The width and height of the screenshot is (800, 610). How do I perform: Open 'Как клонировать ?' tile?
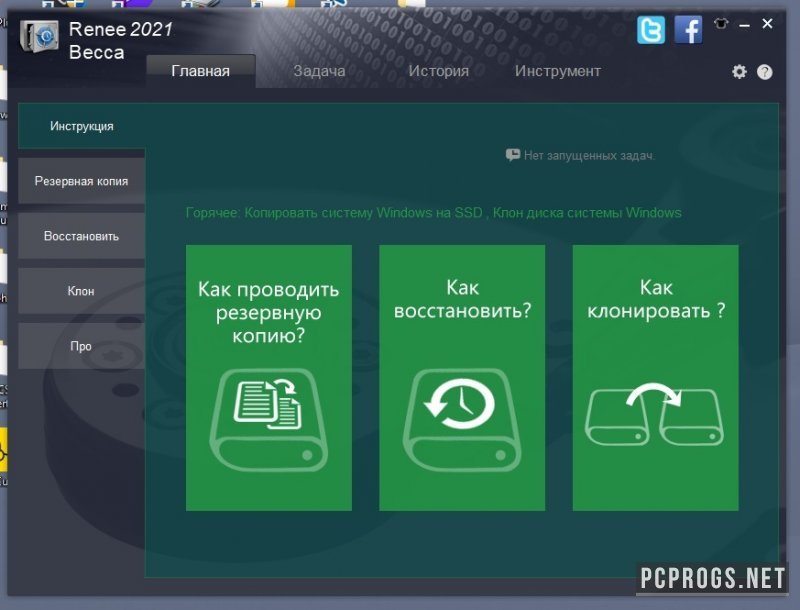[x=656, y=378]
